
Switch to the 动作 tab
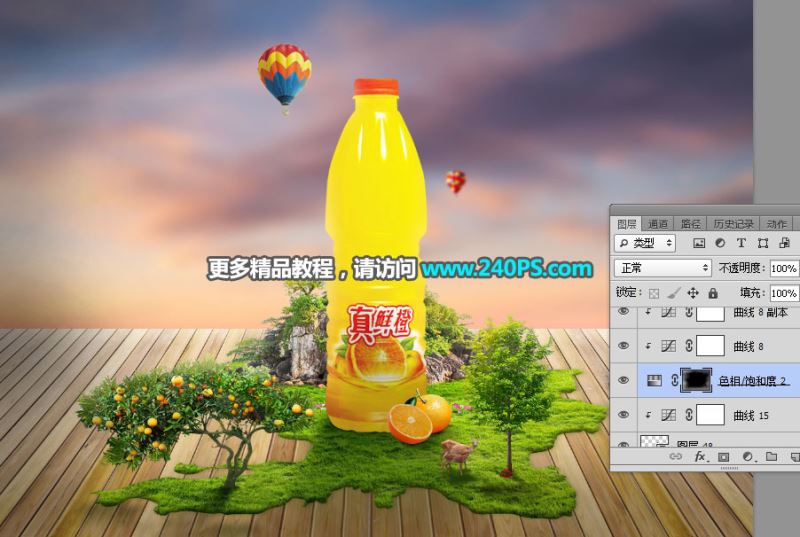point(777,224)
